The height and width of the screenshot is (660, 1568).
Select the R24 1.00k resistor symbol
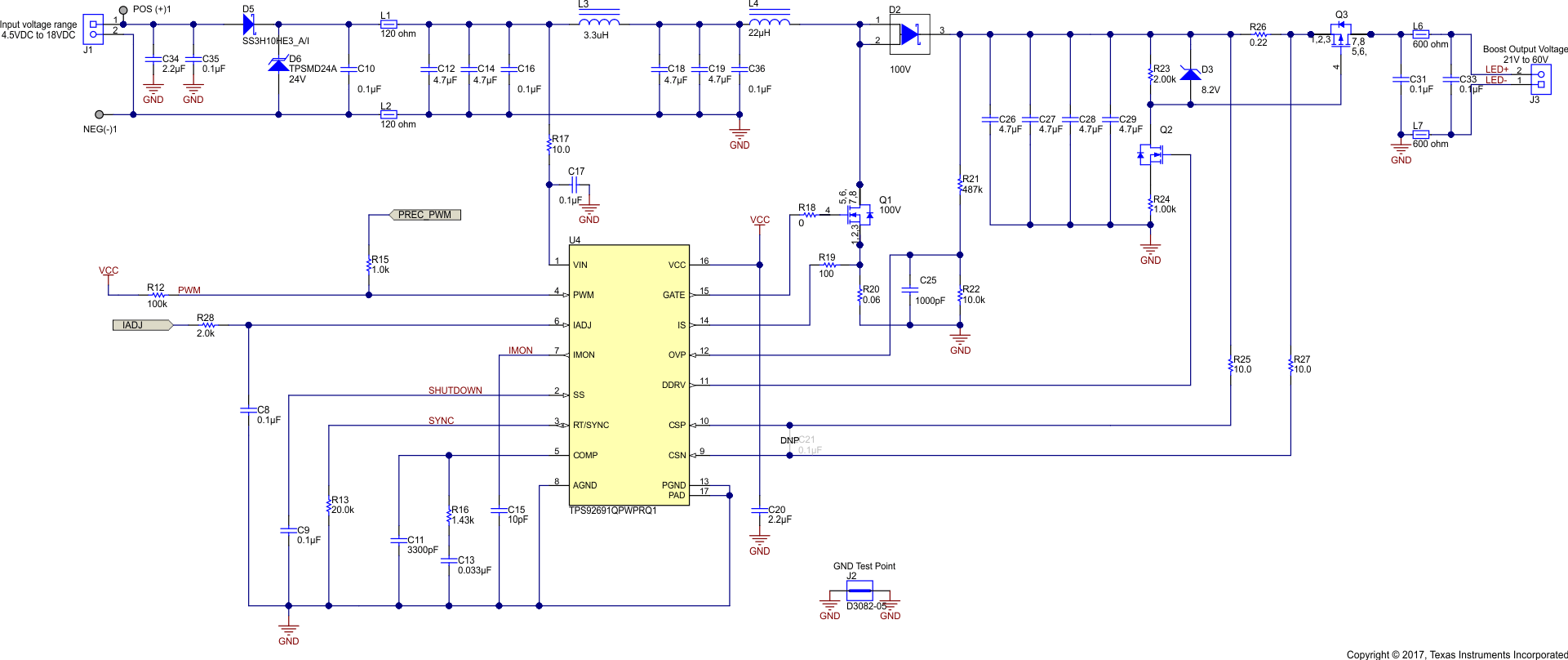click(1151, 205)
